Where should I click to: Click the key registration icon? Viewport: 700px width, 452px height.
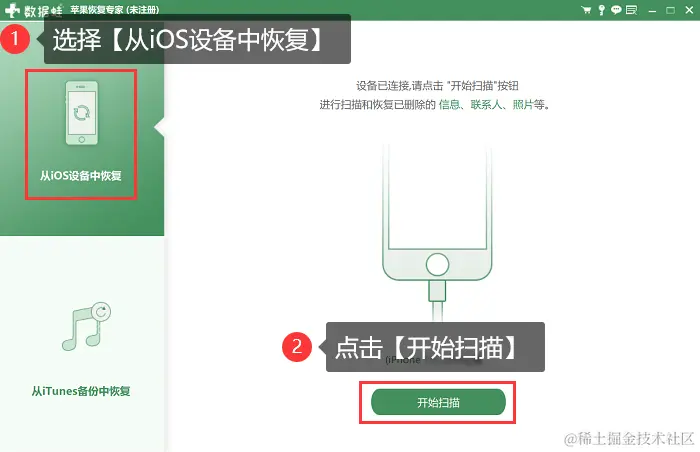[x=601, y=10]
